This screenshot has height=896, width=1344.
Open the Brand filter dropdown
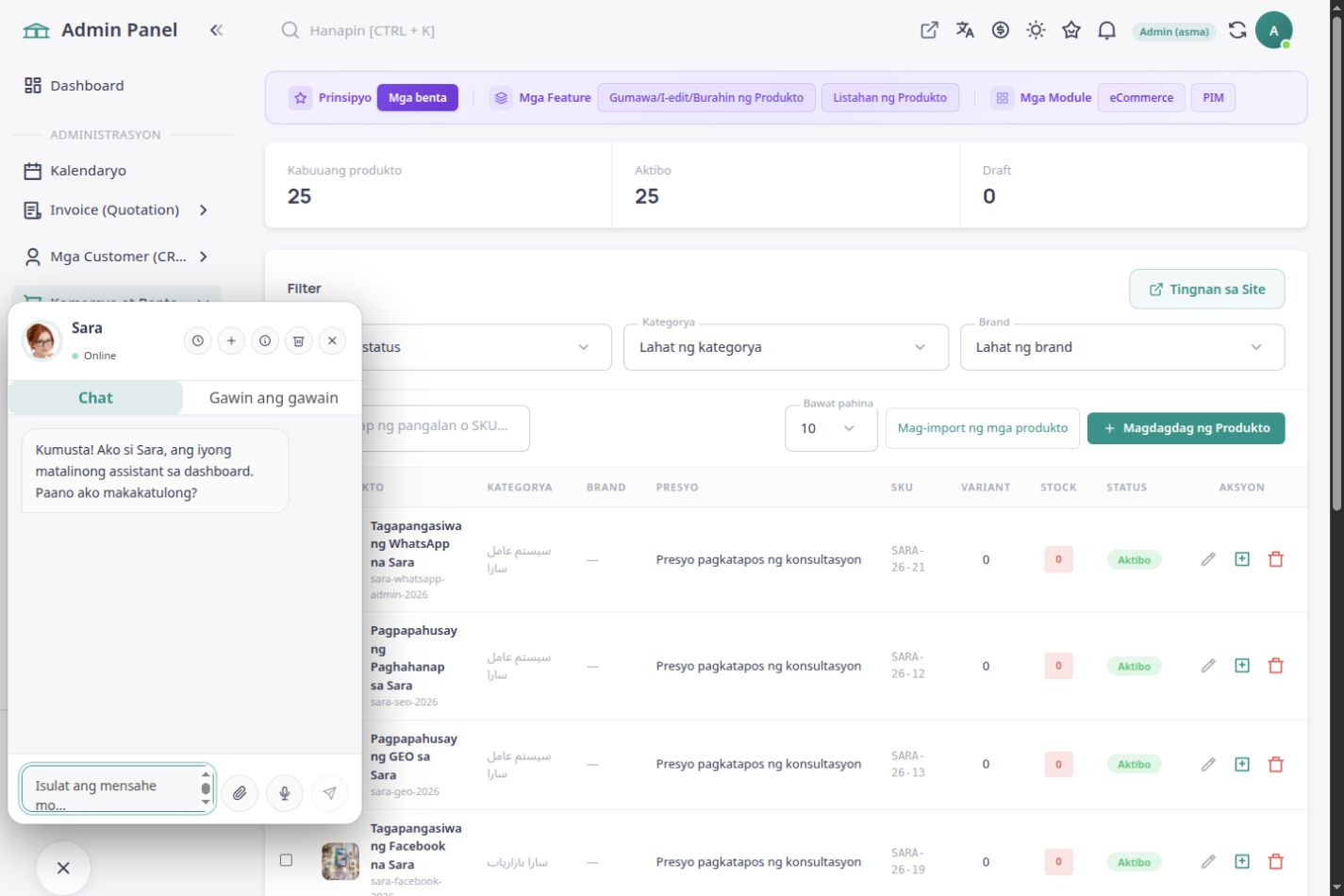click(x=1122, y=347)
